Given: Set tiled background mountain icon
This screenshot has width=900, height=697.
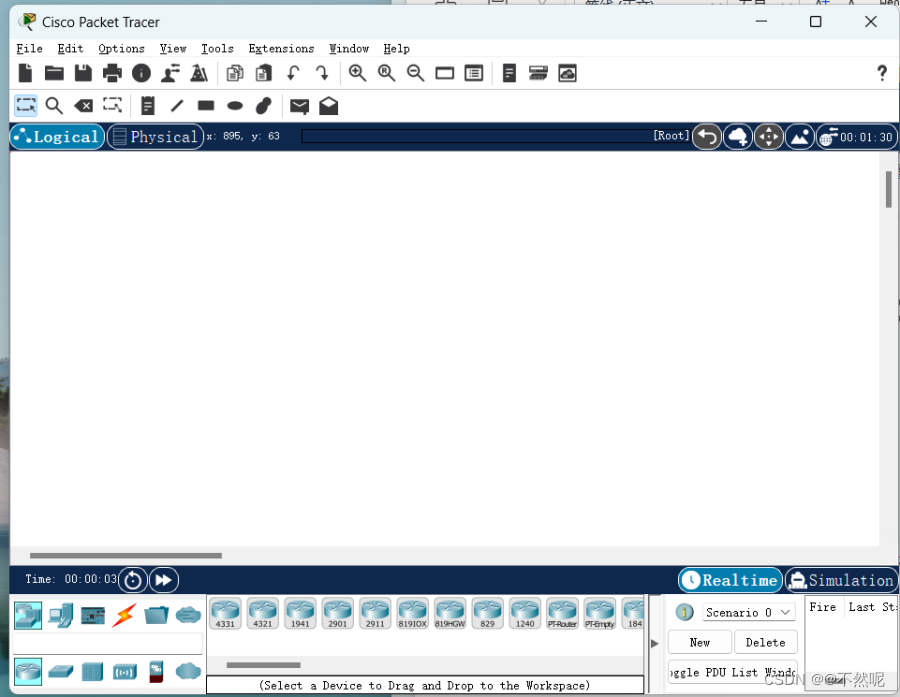Looking at the screenshot, I should click(800, 137).
